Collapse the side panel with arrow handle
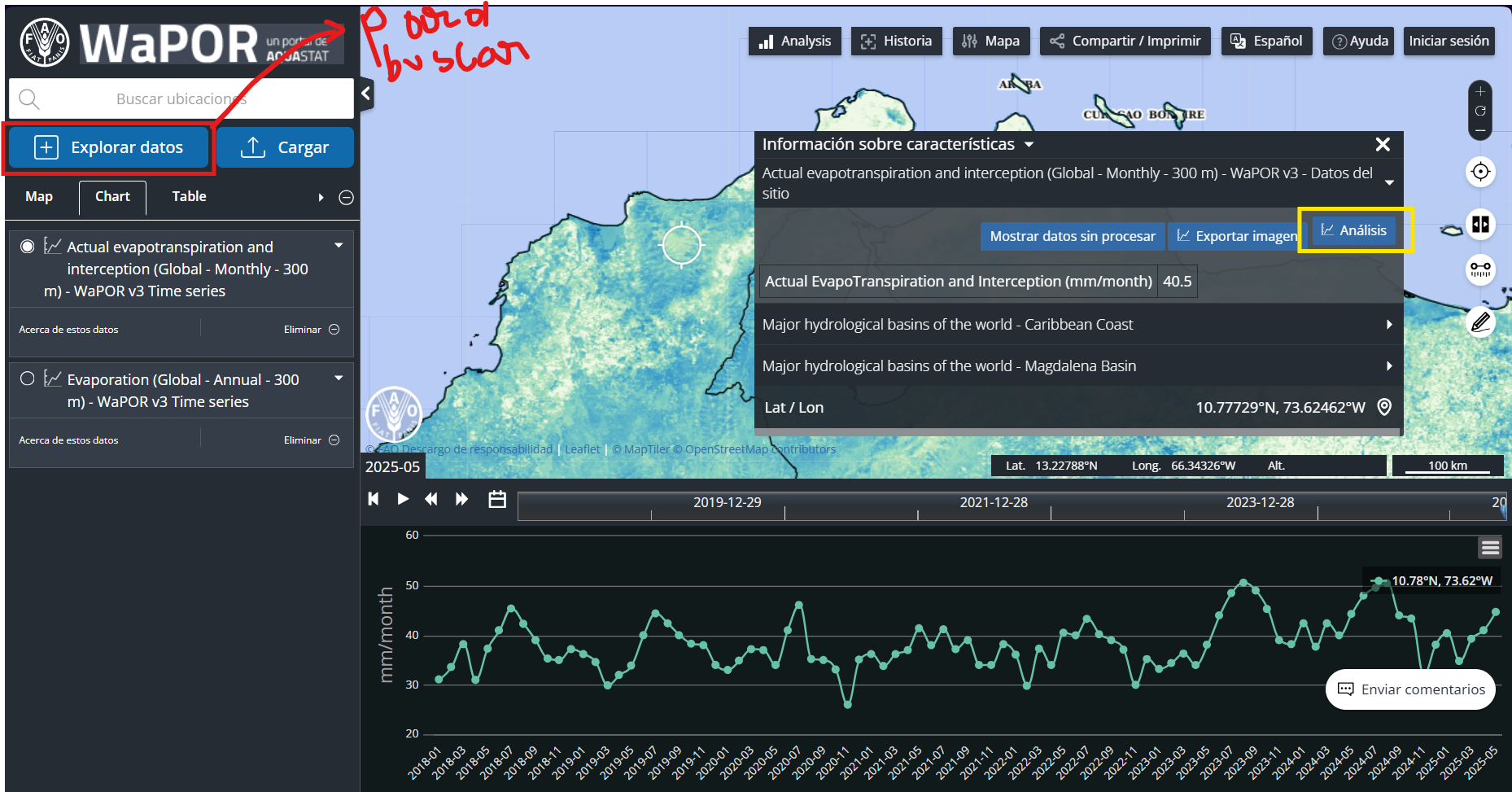1512x792 pixels. tap(366, 94)
